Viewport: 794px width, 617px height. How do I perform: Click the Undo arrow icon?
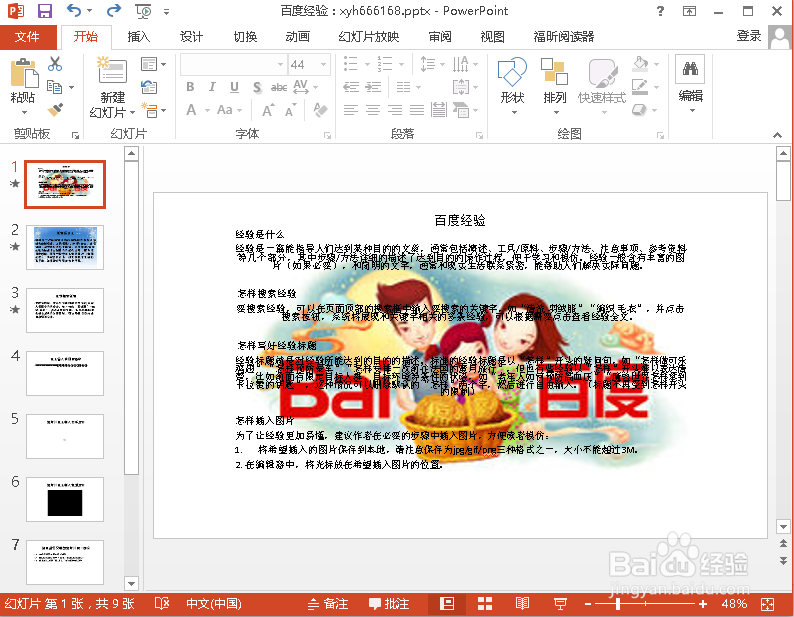pos(74,10)
